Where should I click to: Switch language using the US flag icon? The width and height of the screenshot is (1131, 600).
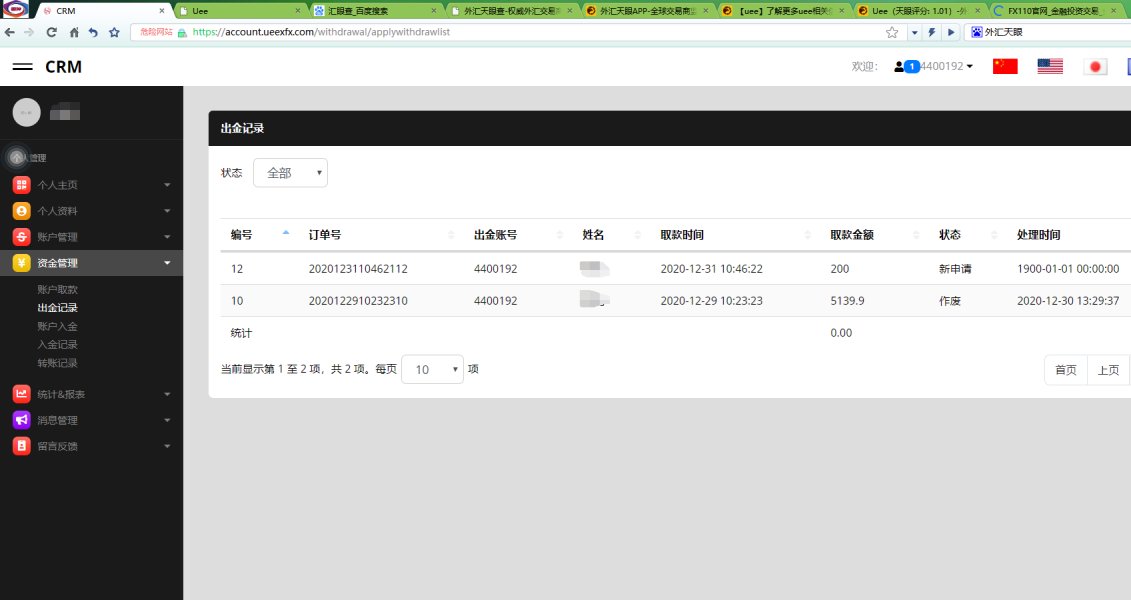click(1050, 67)
